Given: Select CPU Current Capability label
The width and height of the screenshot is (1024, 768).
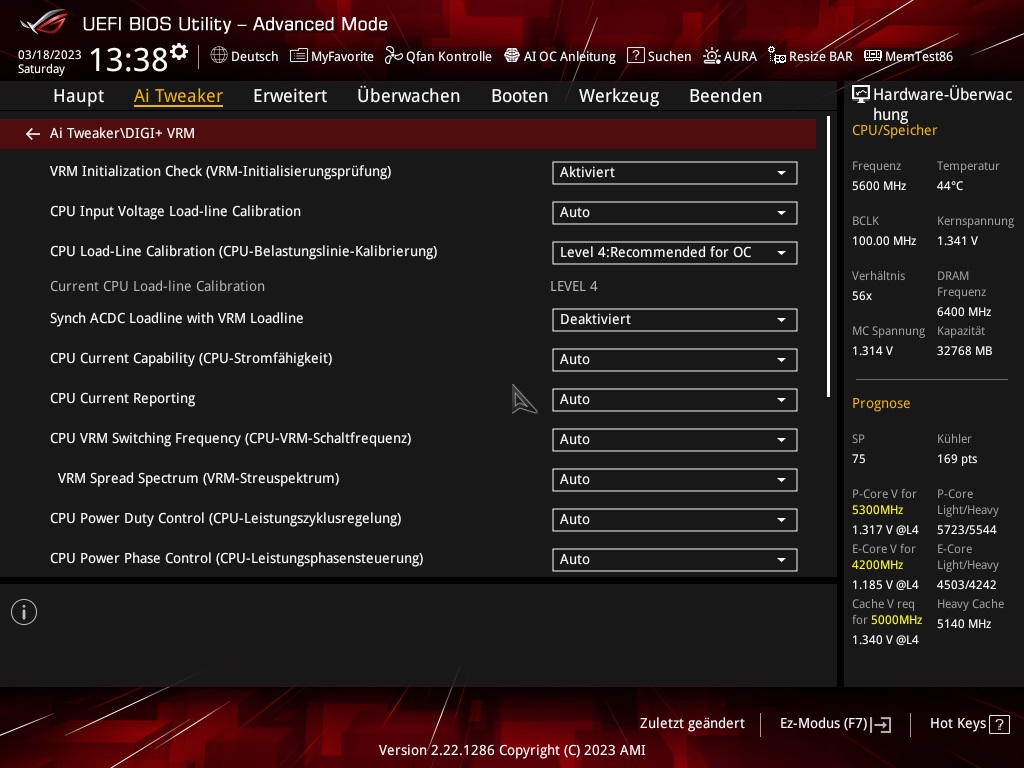Looking at the screenshot, I should (x=191, y=358).
